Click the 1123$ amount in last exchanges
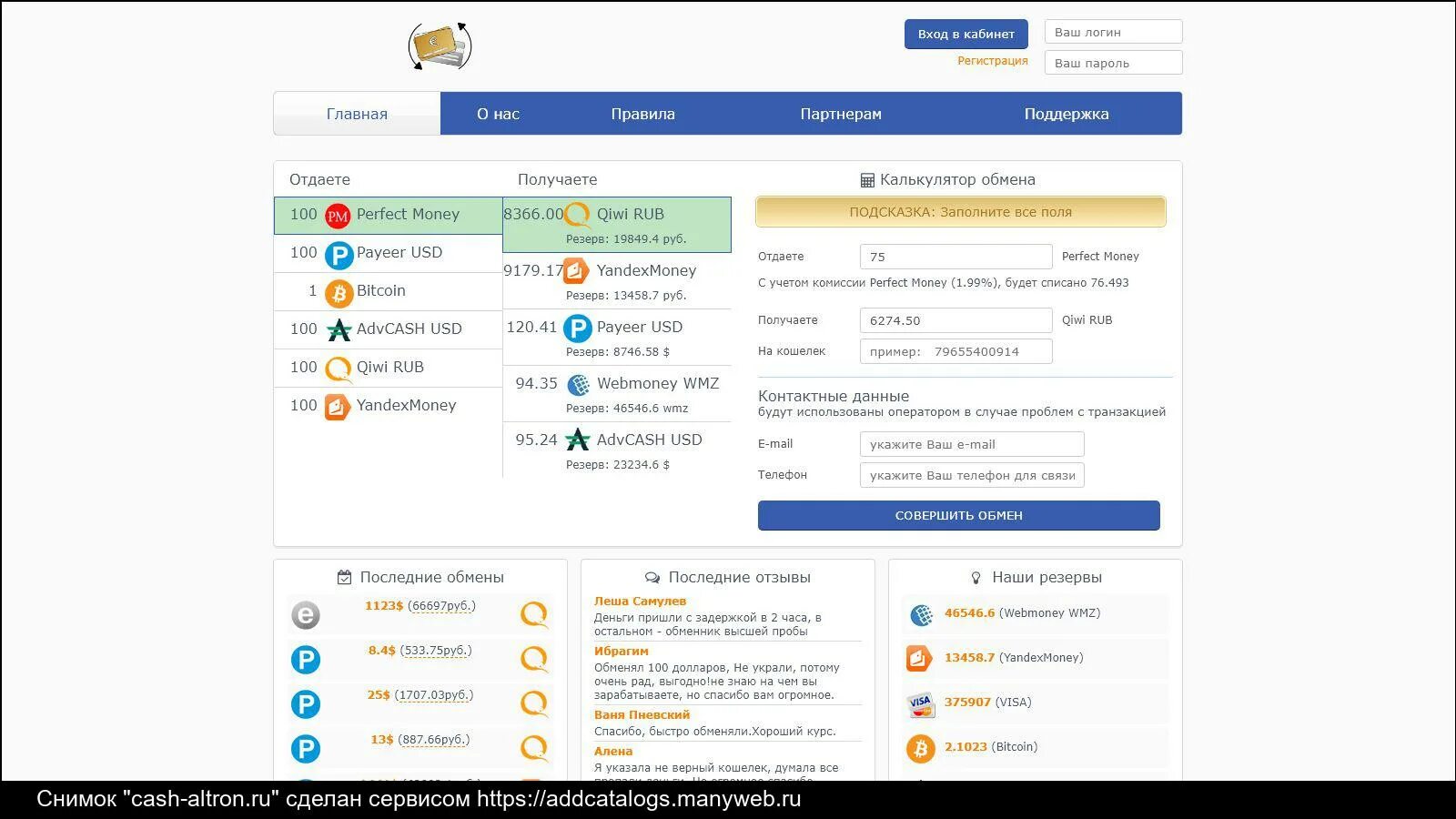Viewport: 1456px width, 819px height. point(383,606)
